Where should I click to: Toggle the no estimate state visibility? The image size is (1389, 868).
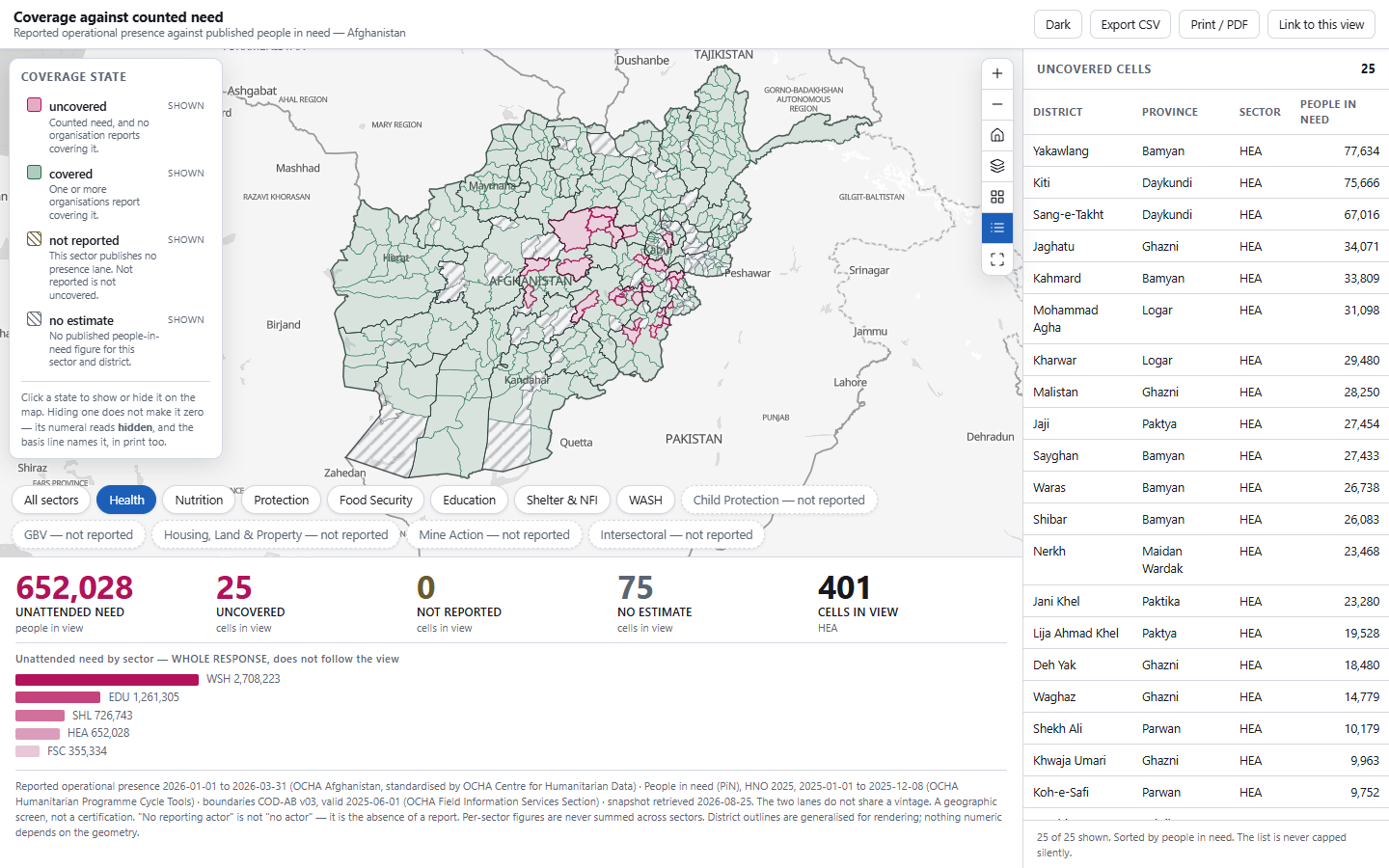coord(116,340)
